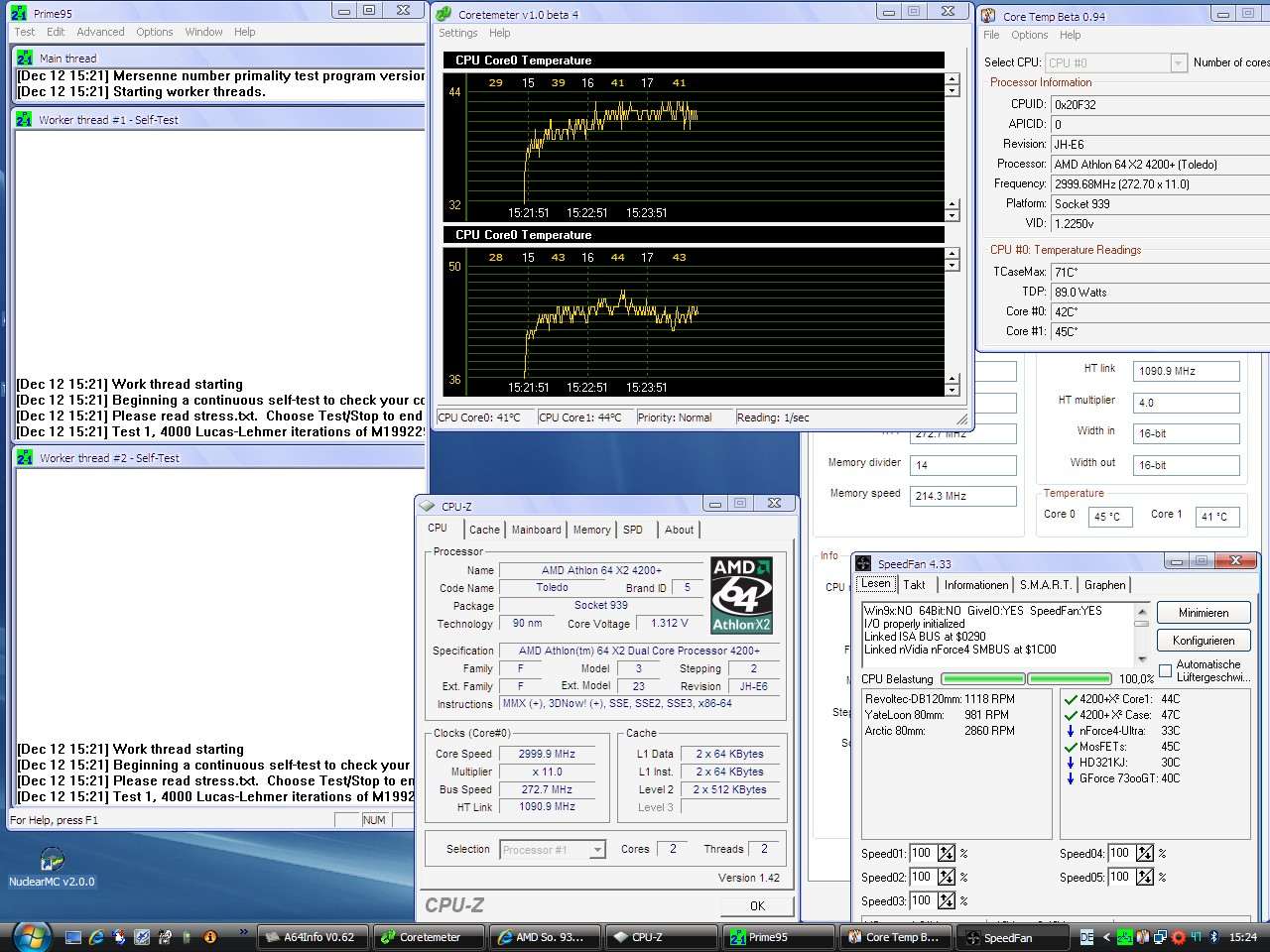Switch to CPU-Z Cache tab
The height and width of the screenshot is (952, 1270).
tap(484, 530)
